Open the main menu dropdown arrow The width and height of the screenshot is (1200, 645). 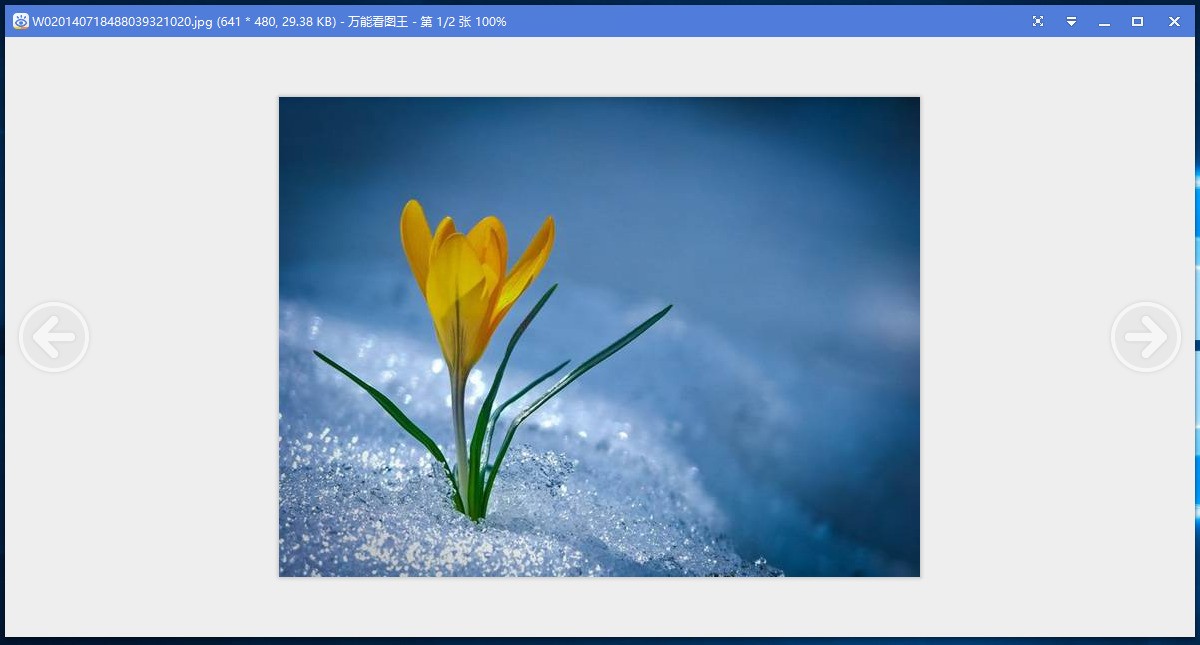1071,21
